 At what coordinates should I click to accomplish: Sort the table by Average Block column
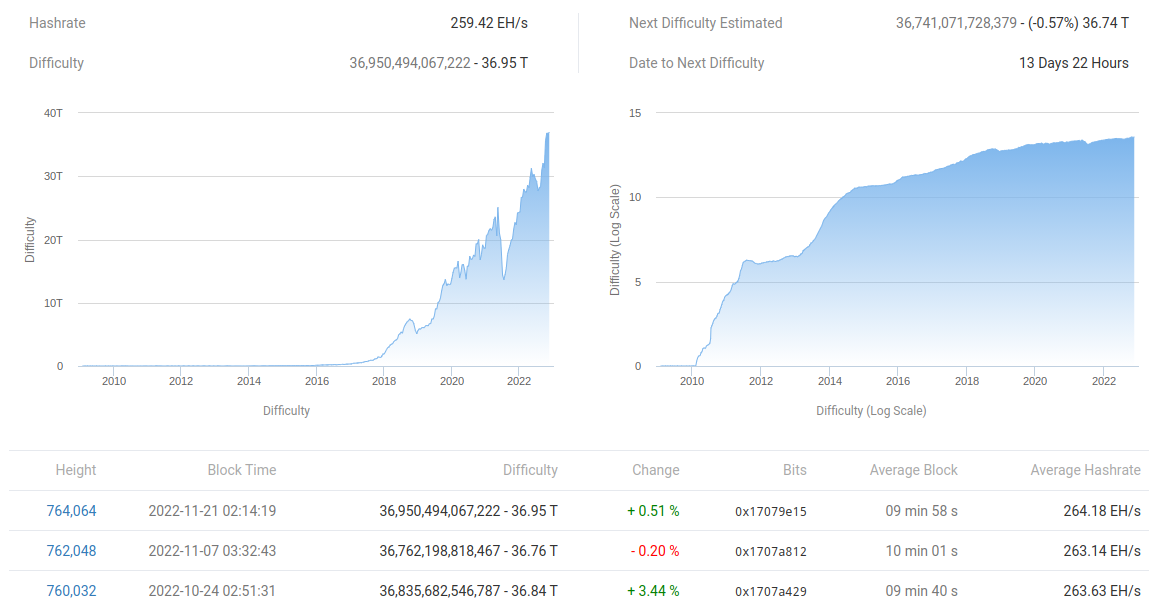pos(912,470)
